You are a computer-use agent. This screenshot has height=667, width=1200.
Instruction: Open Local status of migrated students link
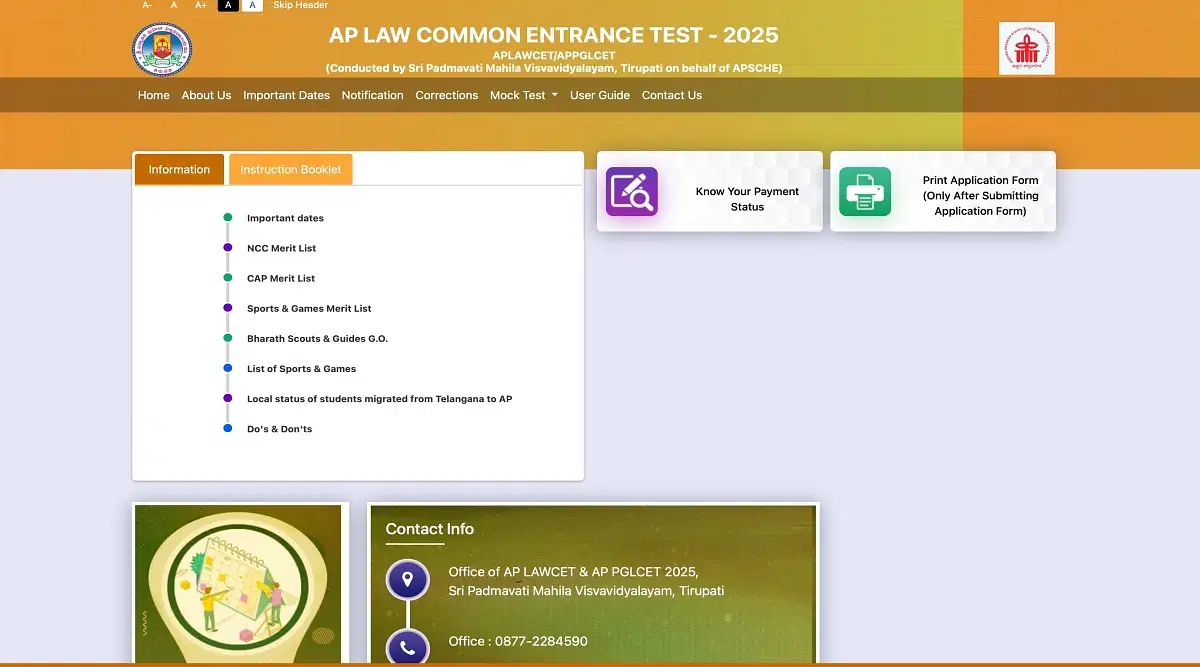pos(379,398)
